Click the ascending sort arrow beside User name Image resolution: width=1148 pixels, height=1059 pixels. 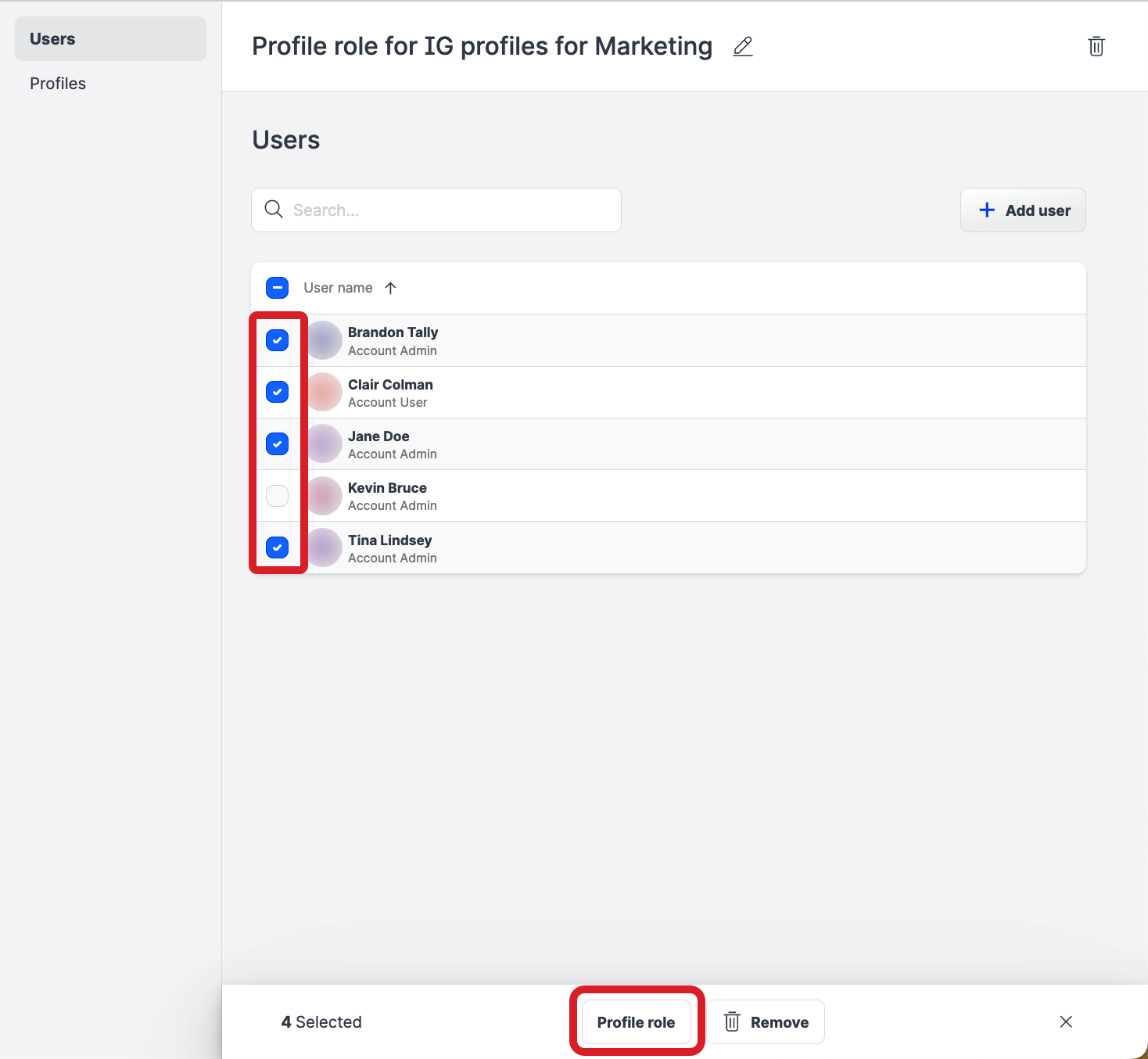click(390, 288)
